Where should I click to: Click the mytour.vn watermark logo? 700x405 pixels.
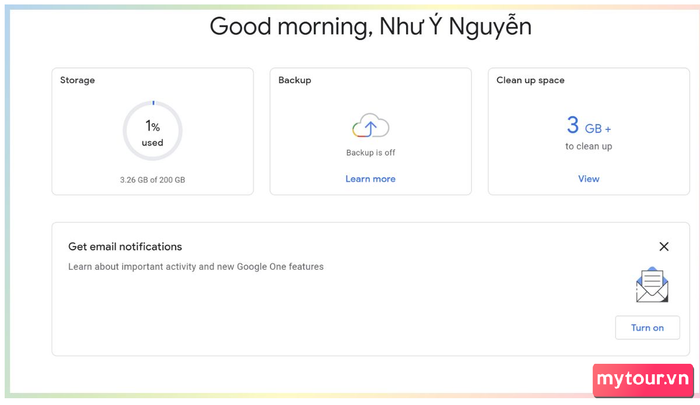[x=643, y=380]
